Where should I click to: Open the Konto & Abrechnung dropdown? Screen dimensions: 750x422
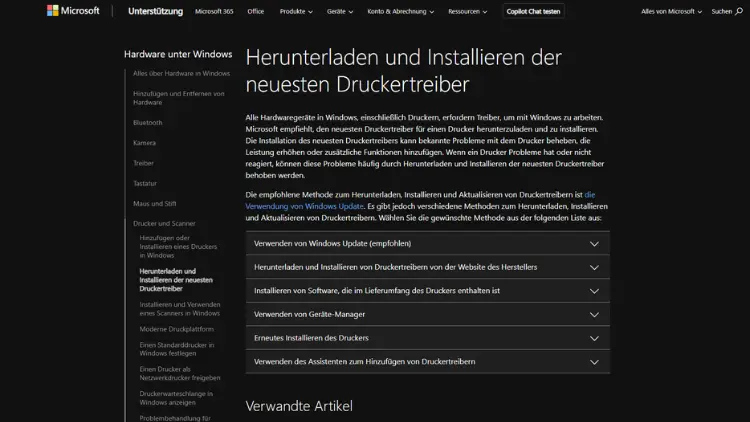(400, 11)
